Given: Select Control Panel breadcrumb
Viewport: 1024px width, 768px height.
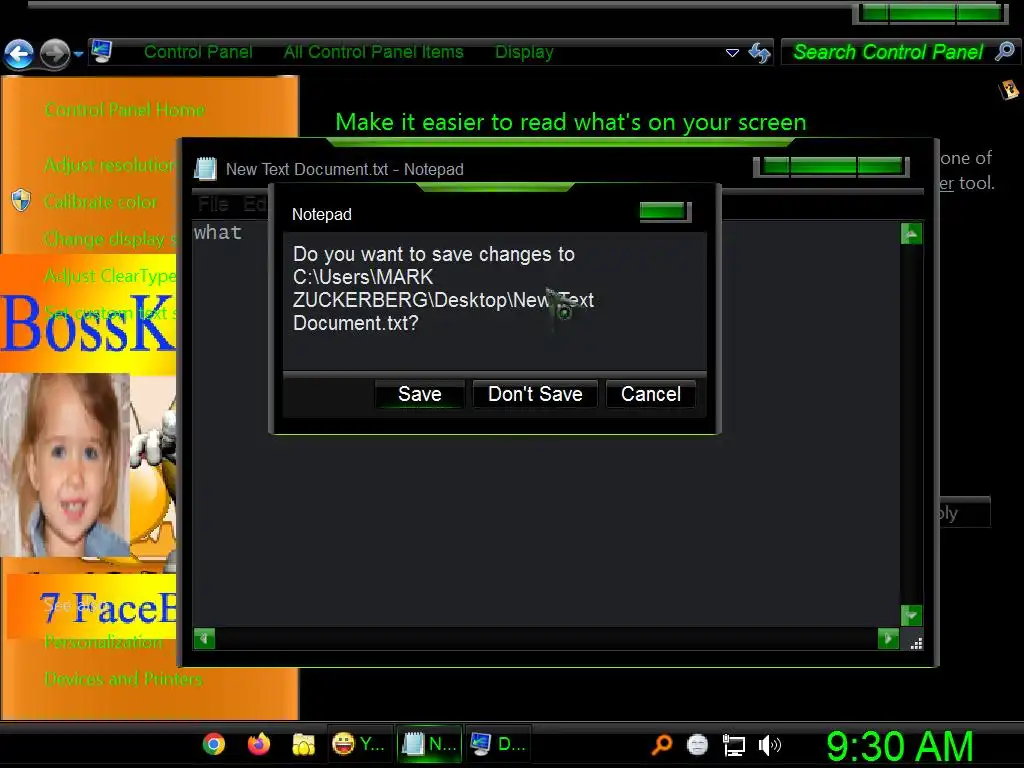Looking at the screenshot, I should 198,52.
